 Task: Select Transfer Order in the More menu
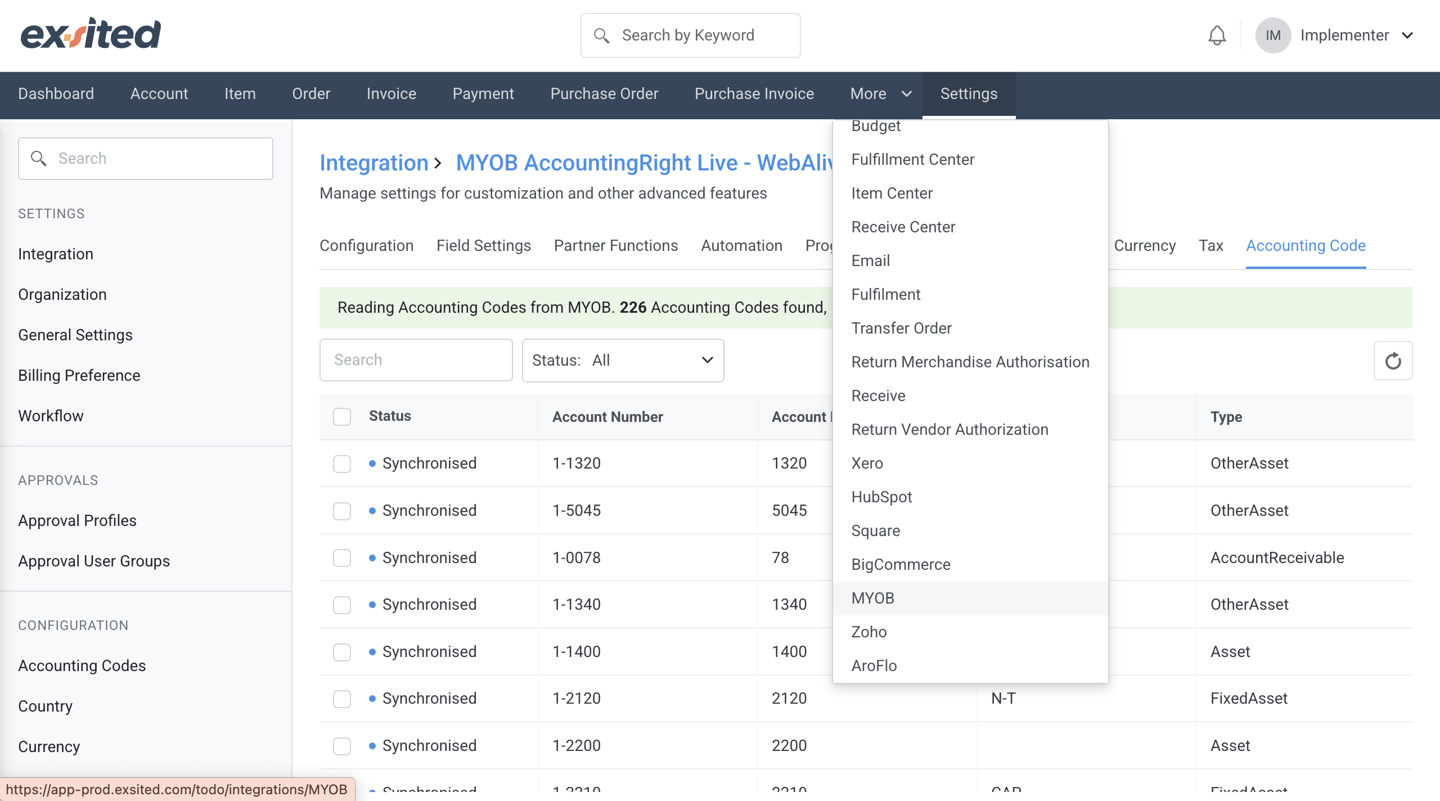pyautogui.click(x=970, y=329)
